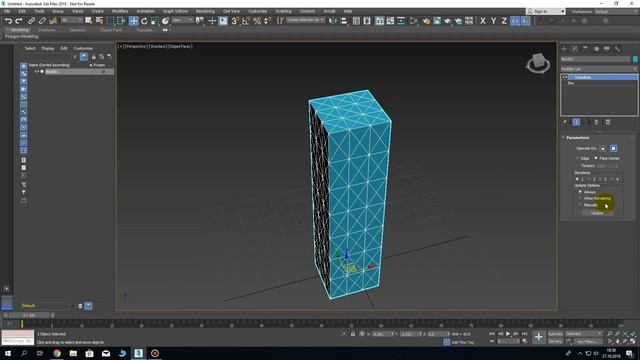Open the Create Selection Set dropdown

click(305, 20)
